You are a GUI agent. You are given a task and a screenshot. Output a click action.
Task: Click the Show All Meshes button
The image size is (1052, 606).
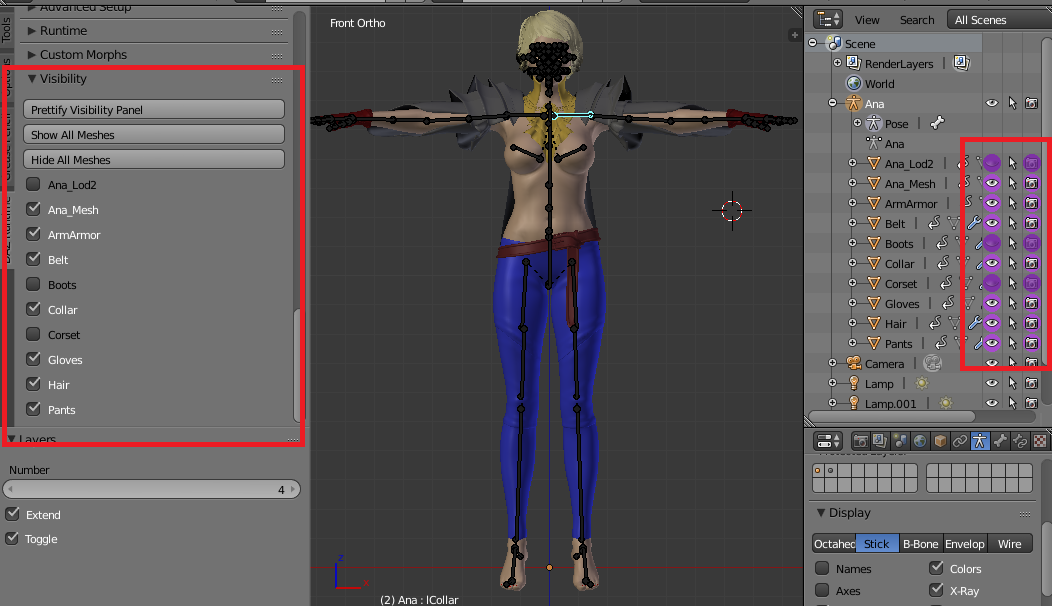pos(154,134)
